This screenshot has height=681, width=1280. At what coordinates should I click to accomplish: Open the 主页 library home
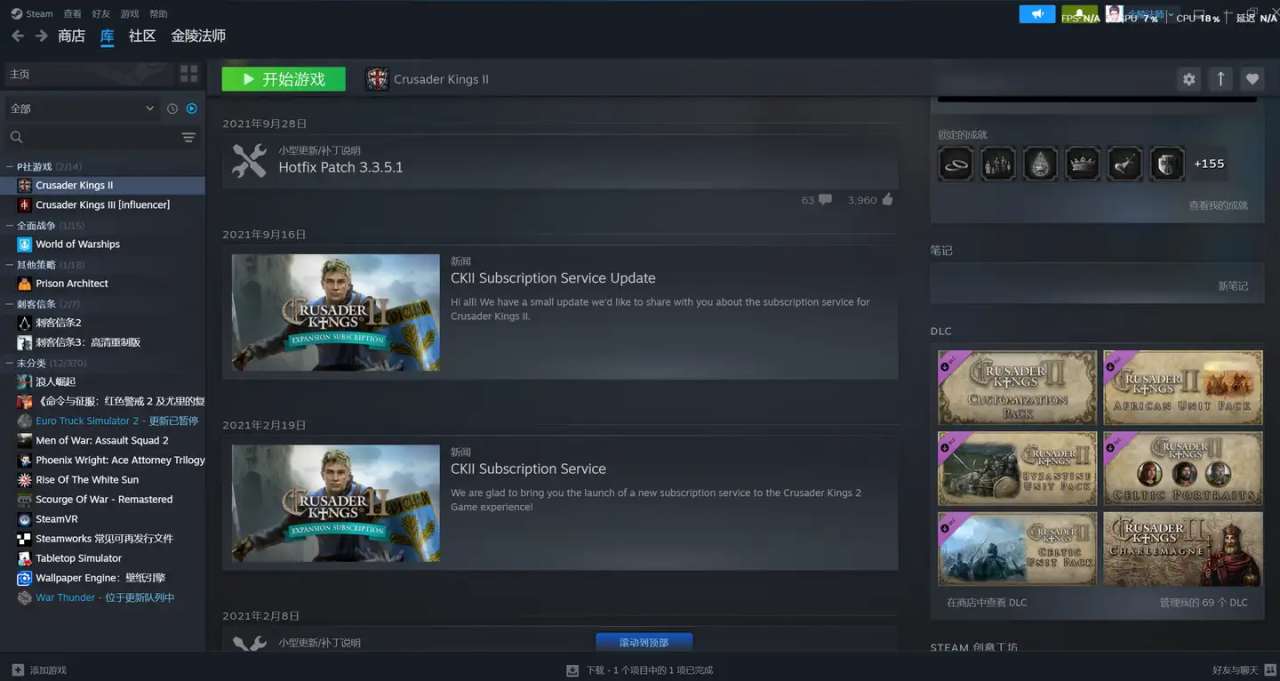[87, 74]
